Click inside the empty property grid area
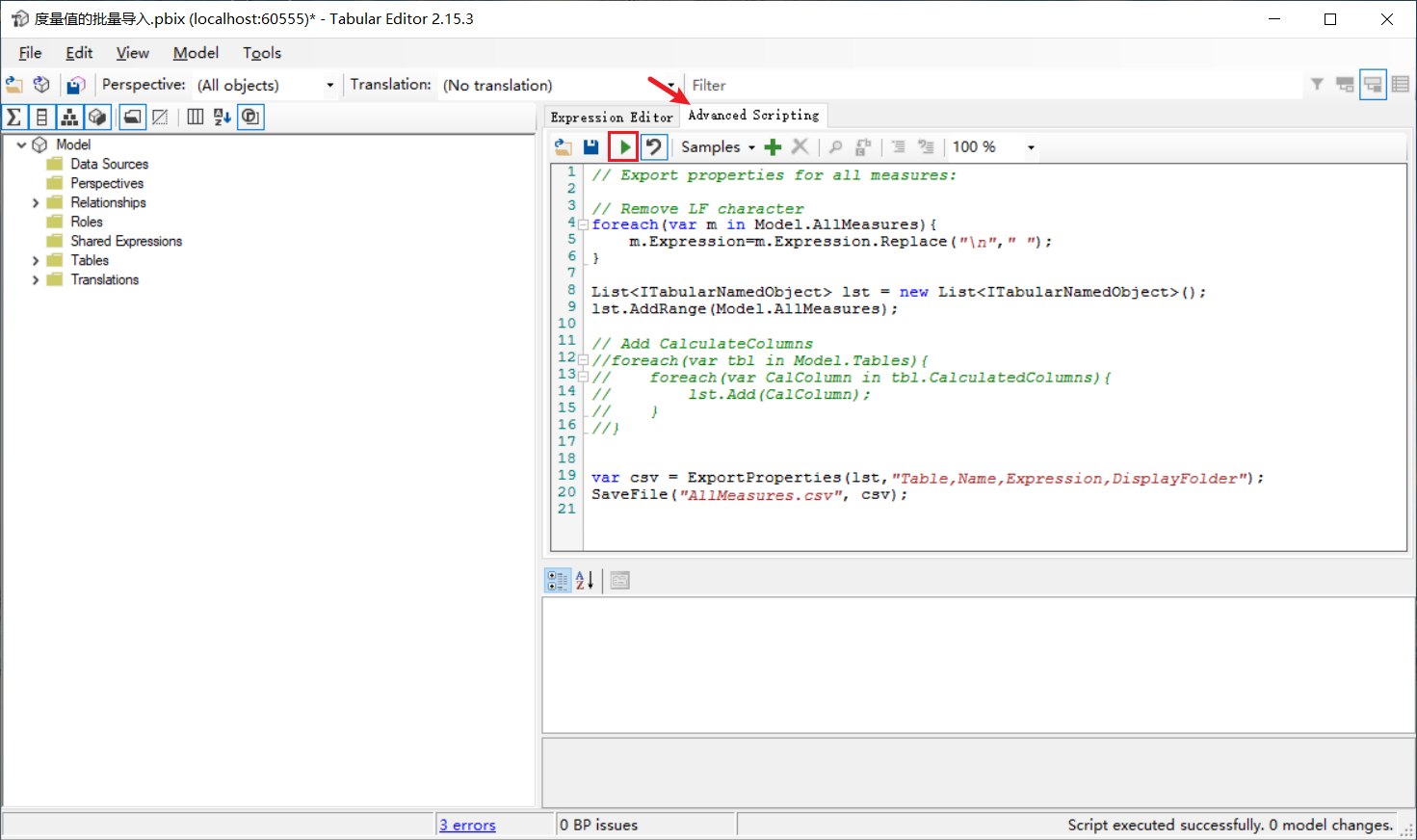This screenshot has width=1417, height=840. click(x=978, y=665)
